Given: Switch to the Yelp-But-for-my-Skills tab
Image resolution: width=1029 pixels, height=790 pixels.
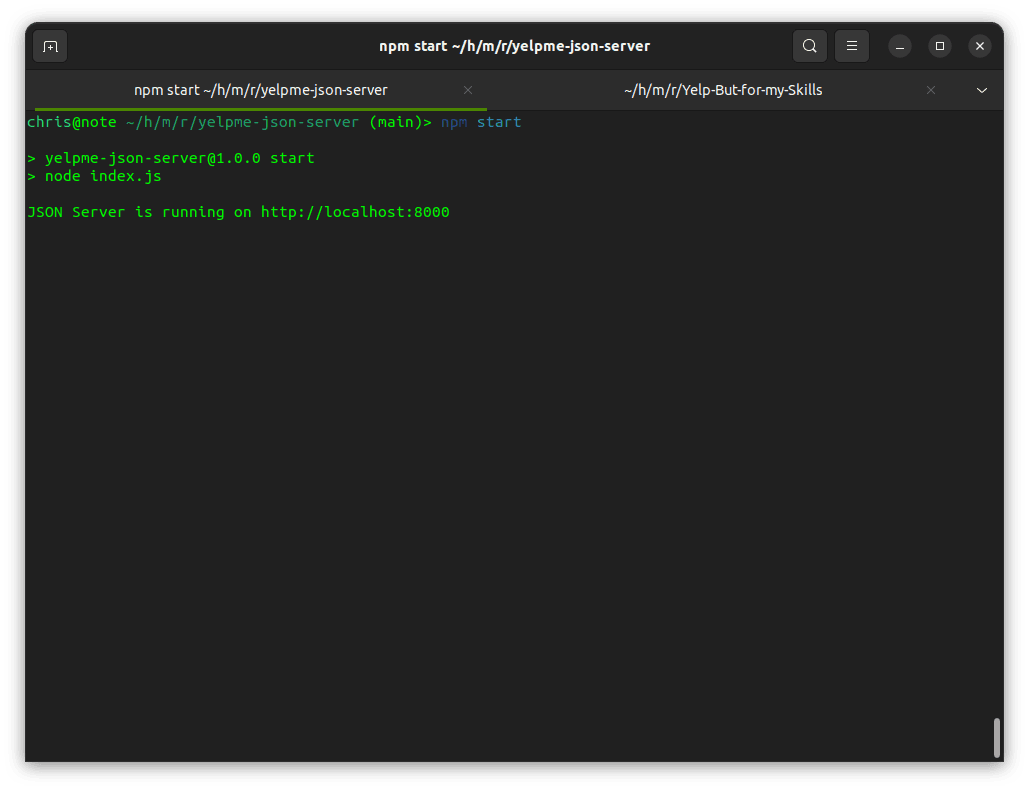Looking at the screenshot, I should tap(723, 90).
